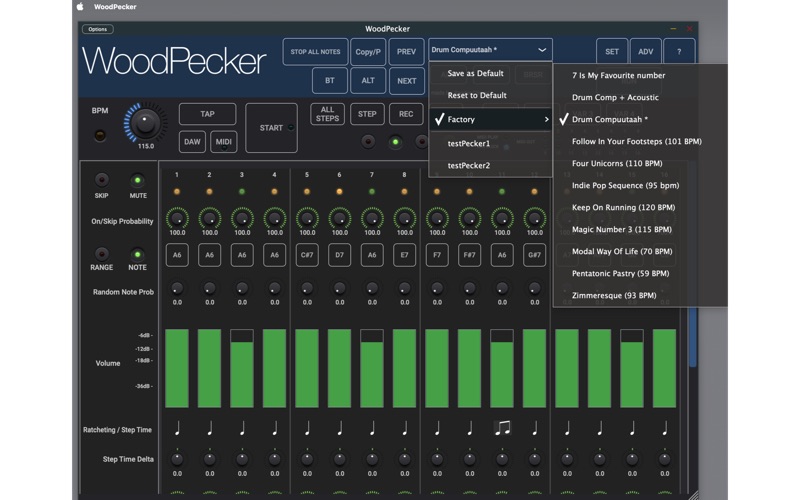
Task: Select Indie Pop Sequence preset
Action: tap(640, 185)
